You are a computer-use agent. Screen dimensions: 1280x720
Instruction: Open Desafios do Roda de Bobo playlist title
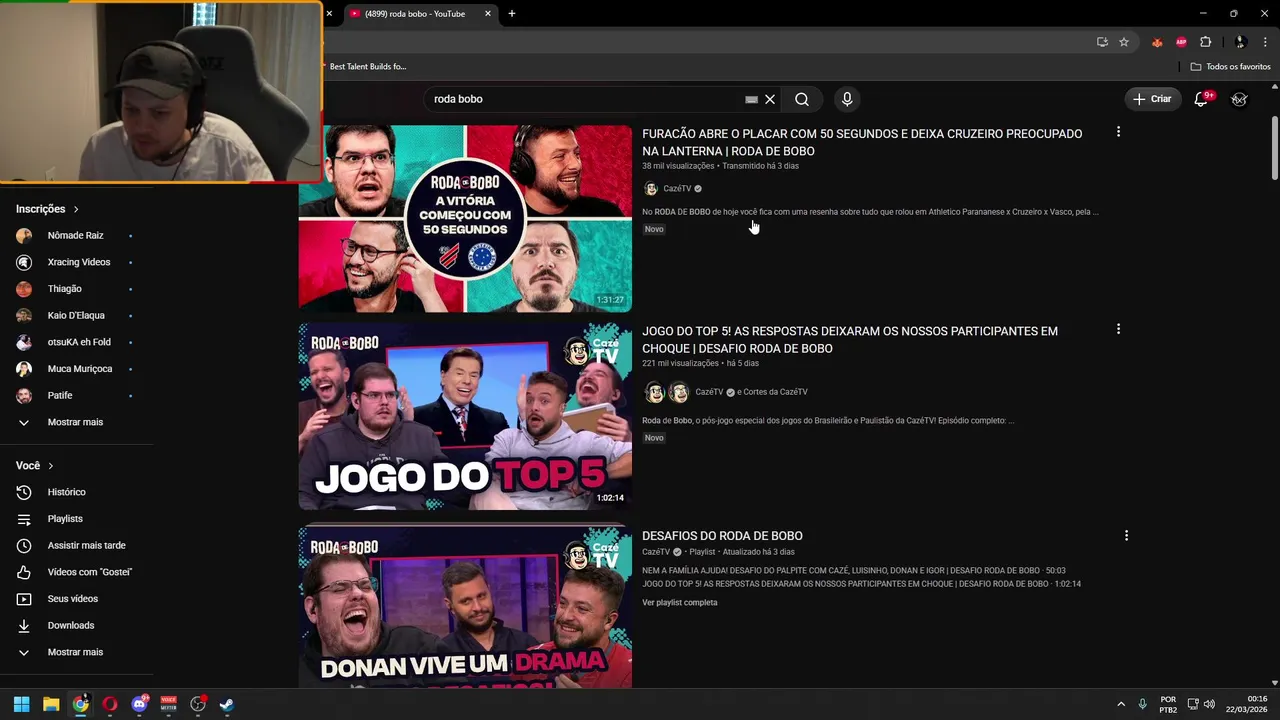pyautogui.click(x=722, y=536)
